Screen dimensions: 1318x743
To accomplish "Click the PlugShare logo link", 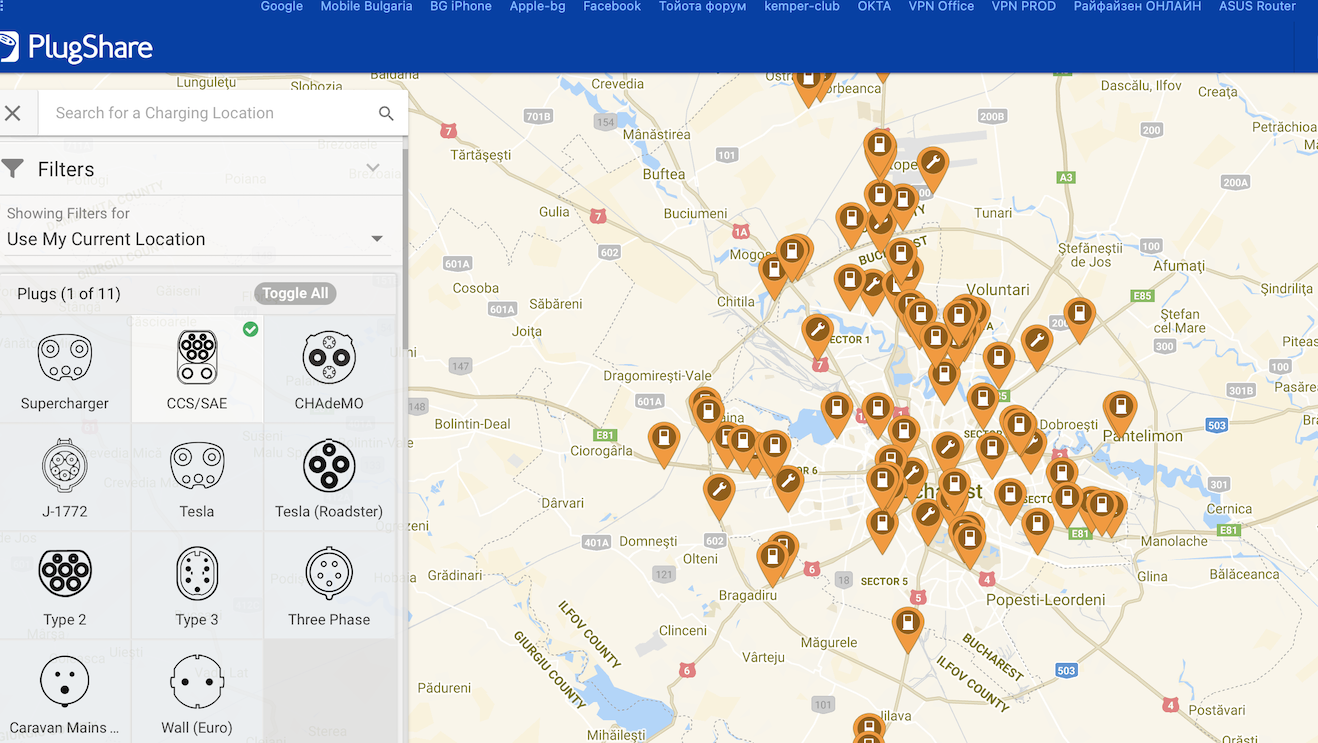I will 78,47.
